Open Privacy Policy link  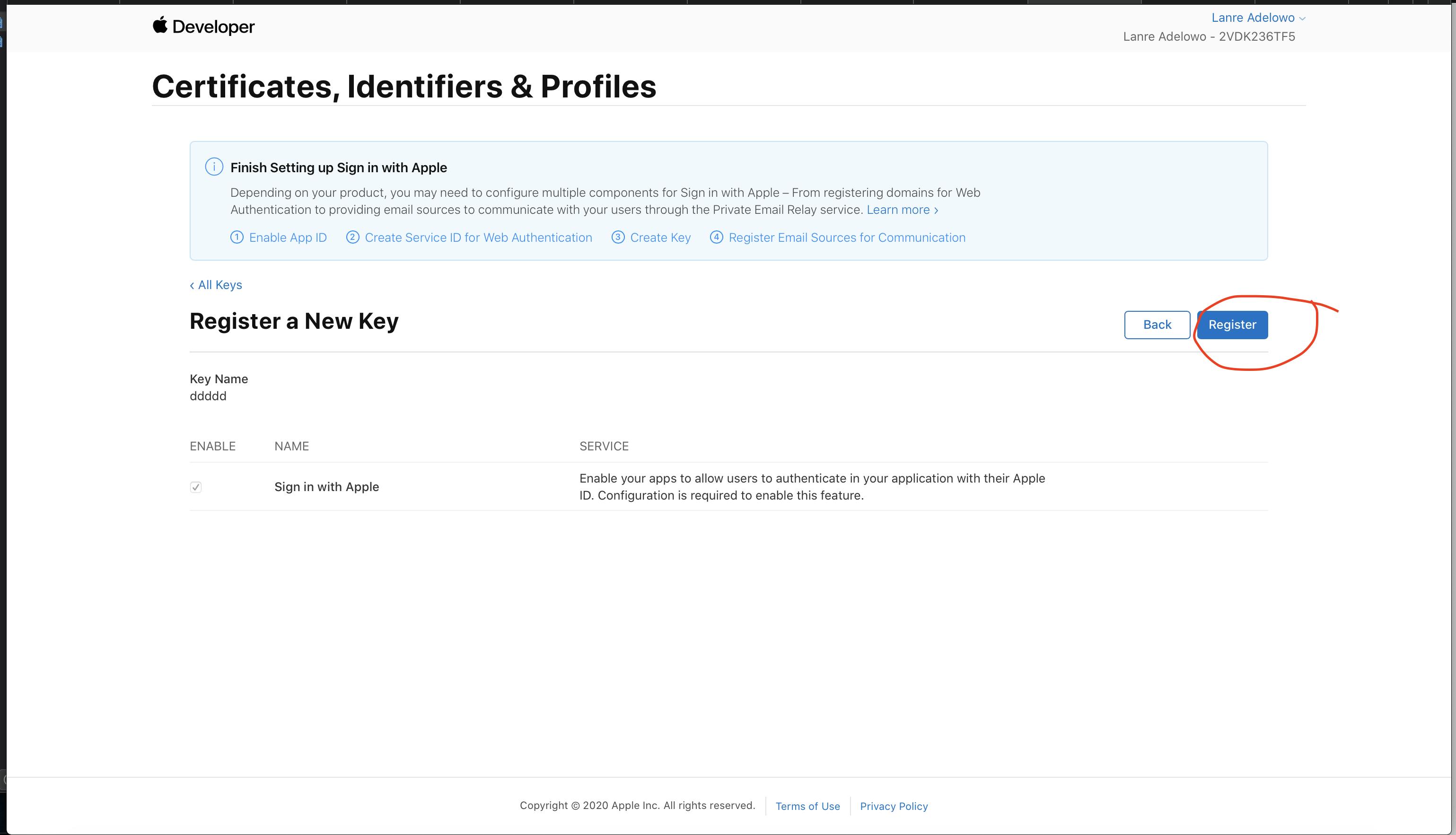[894, 806]
